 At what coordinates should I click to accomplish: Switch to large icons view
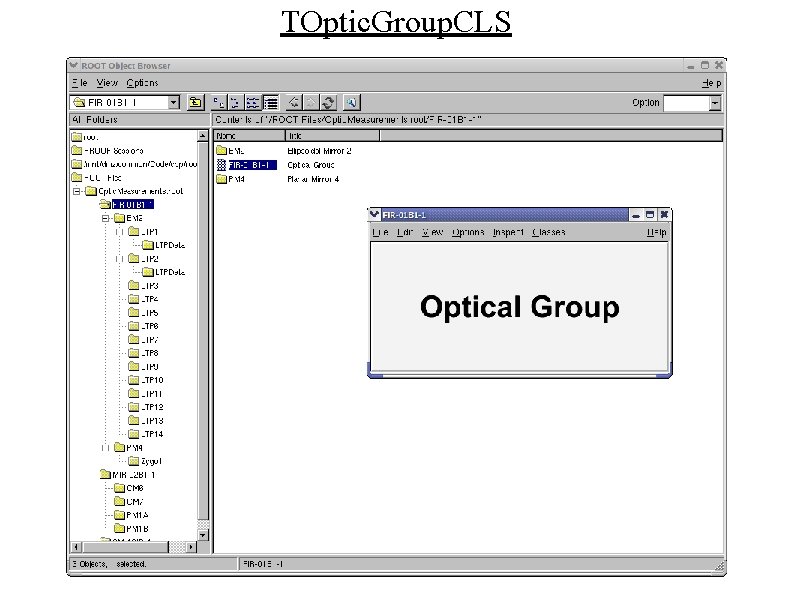[219, 103]
